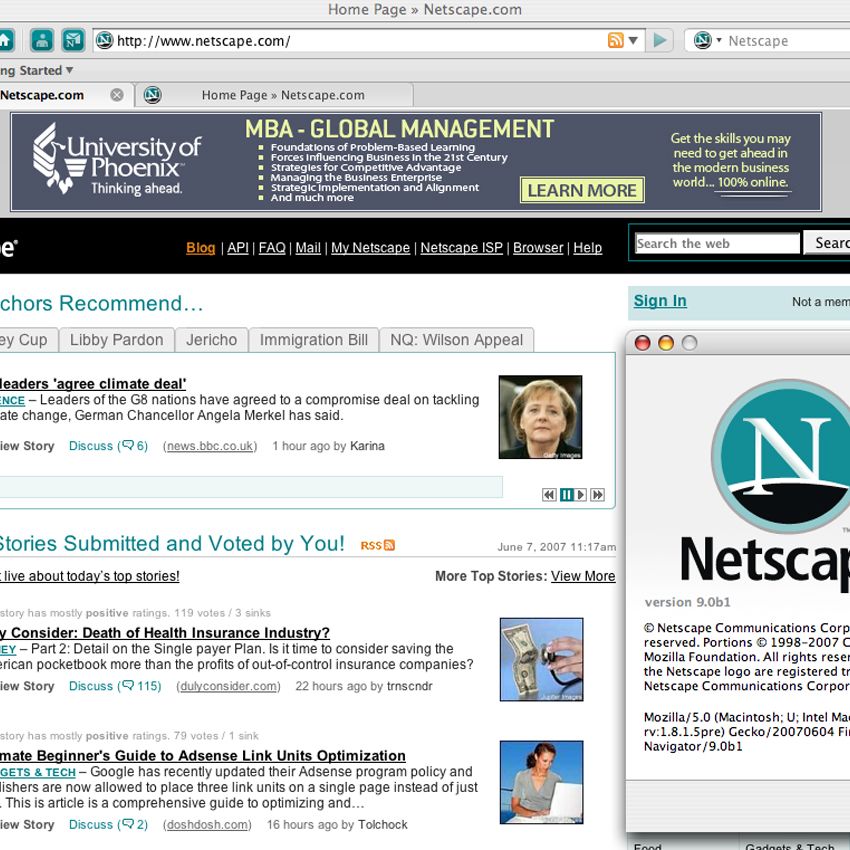850x850 pixels.
Task: Click the Netscape favicon in the address bar
Action: 103,40
